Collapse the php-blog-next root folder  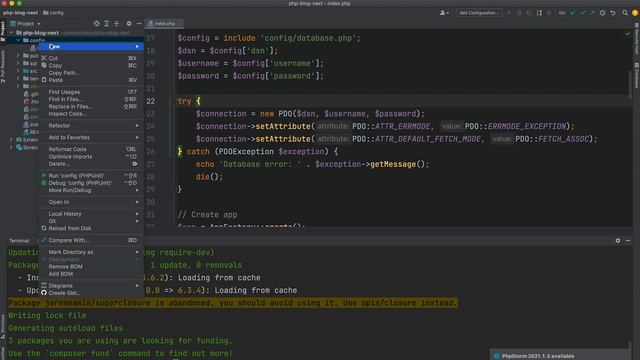[x=11, y=33]
